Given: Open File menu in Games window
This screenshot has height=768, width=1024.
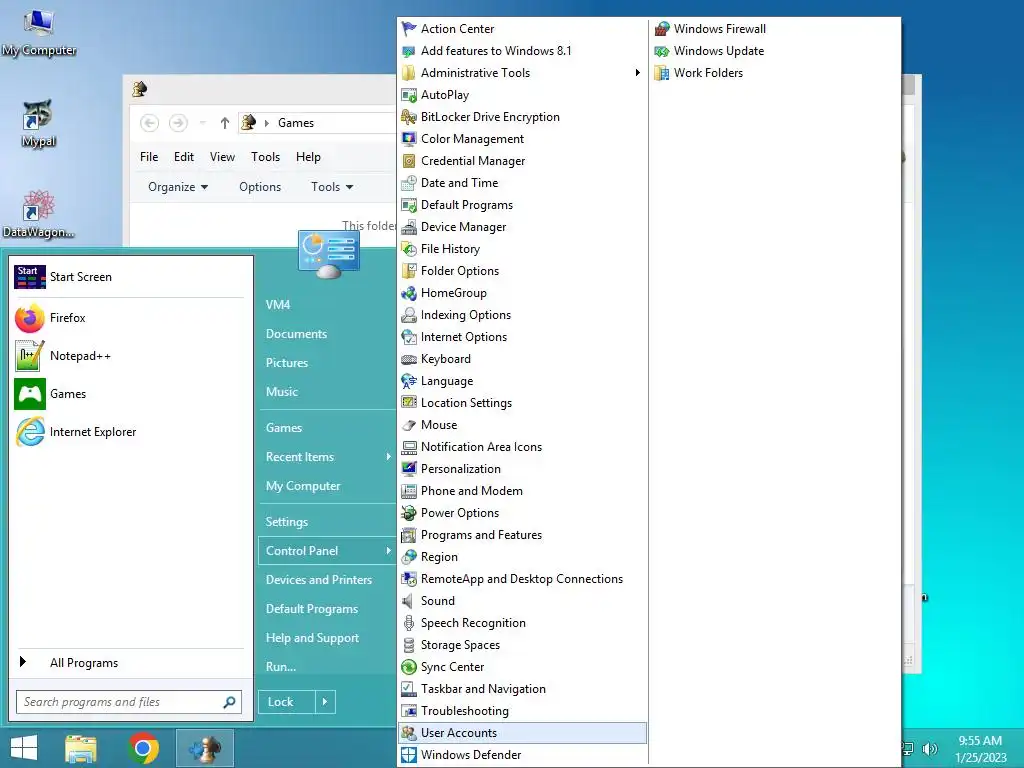Looking at the screenshot, I should click(x=149, y=157).
